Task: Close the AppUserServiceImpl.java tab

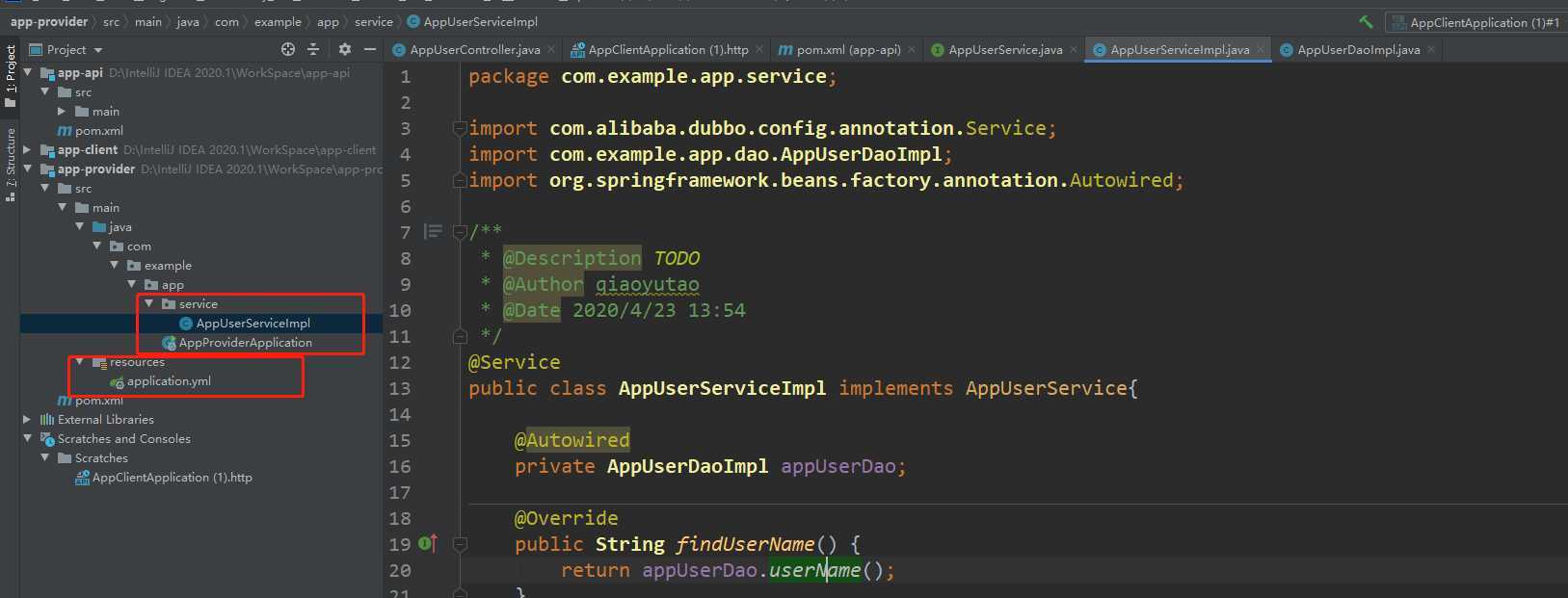Action: [x=1260, y=49]
